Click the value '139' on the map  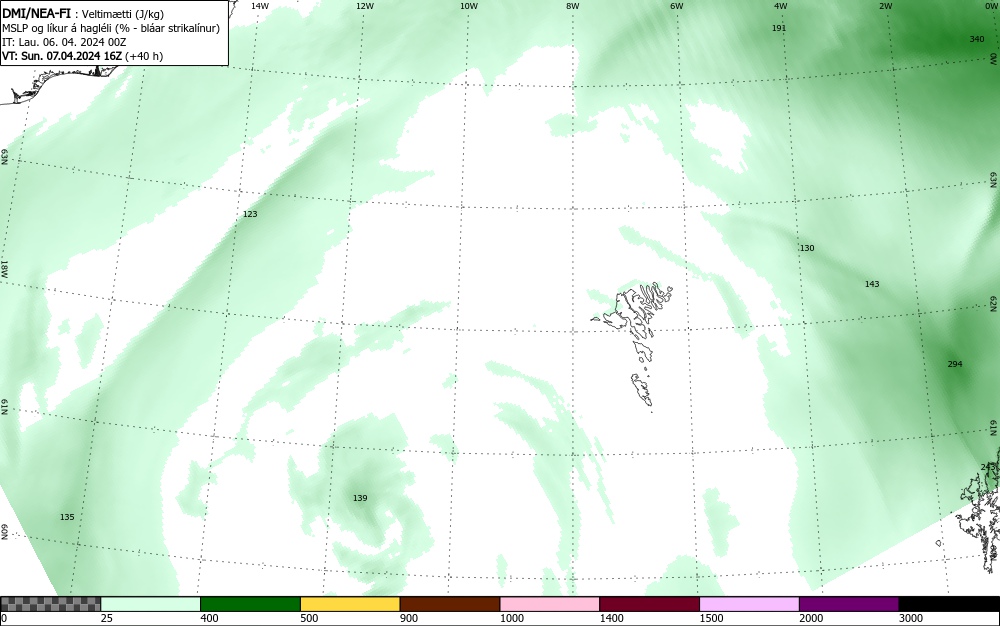360,498
